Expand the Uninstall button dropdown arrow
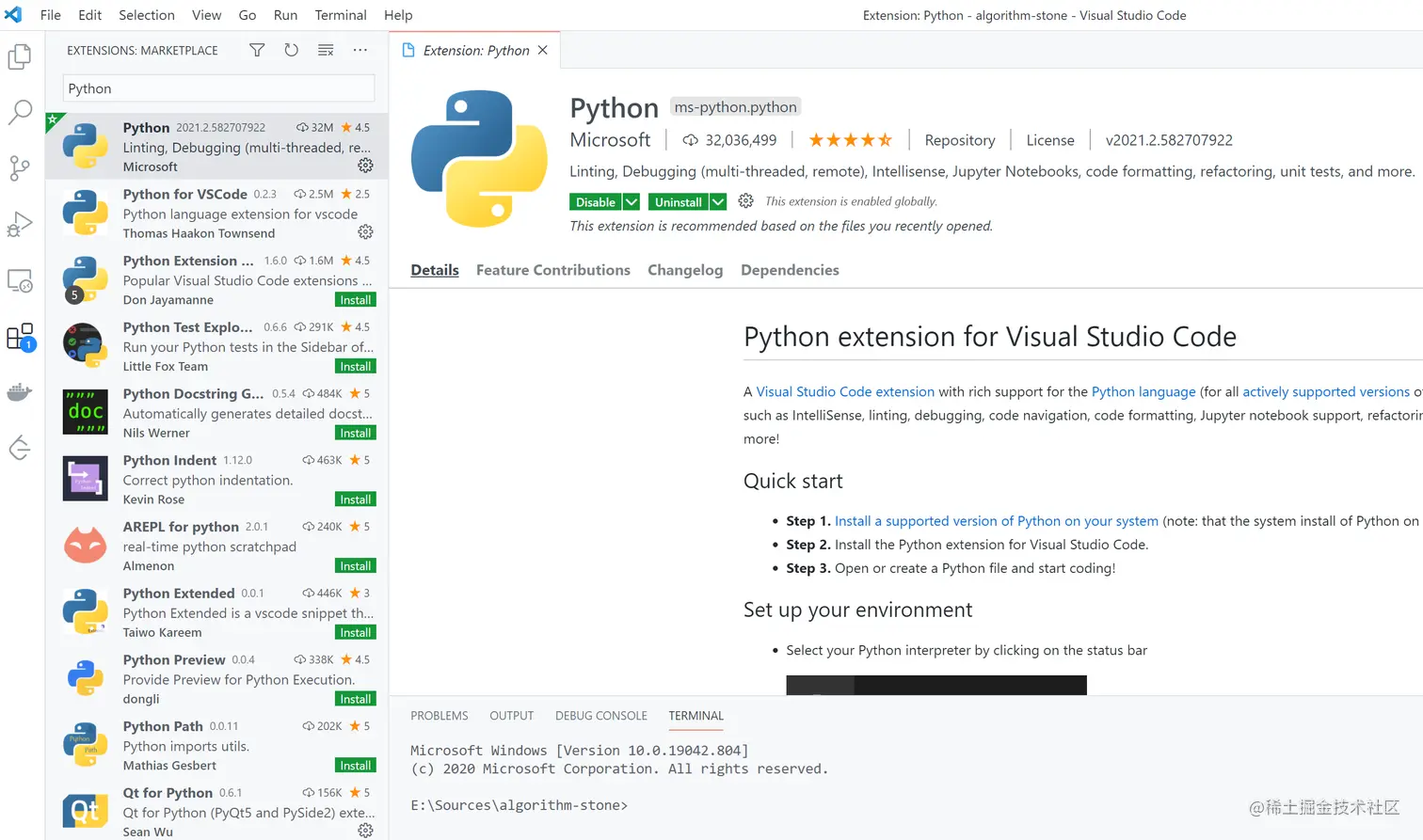1423x840 pixels. (x=718, y=202)
